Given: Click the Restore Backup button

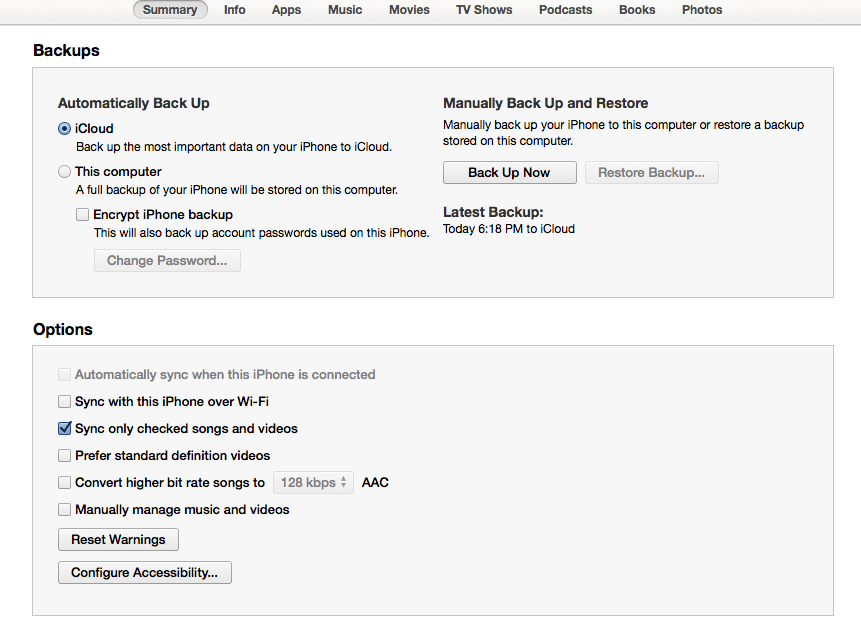Looking at the screenshot, I should point(651,172).
